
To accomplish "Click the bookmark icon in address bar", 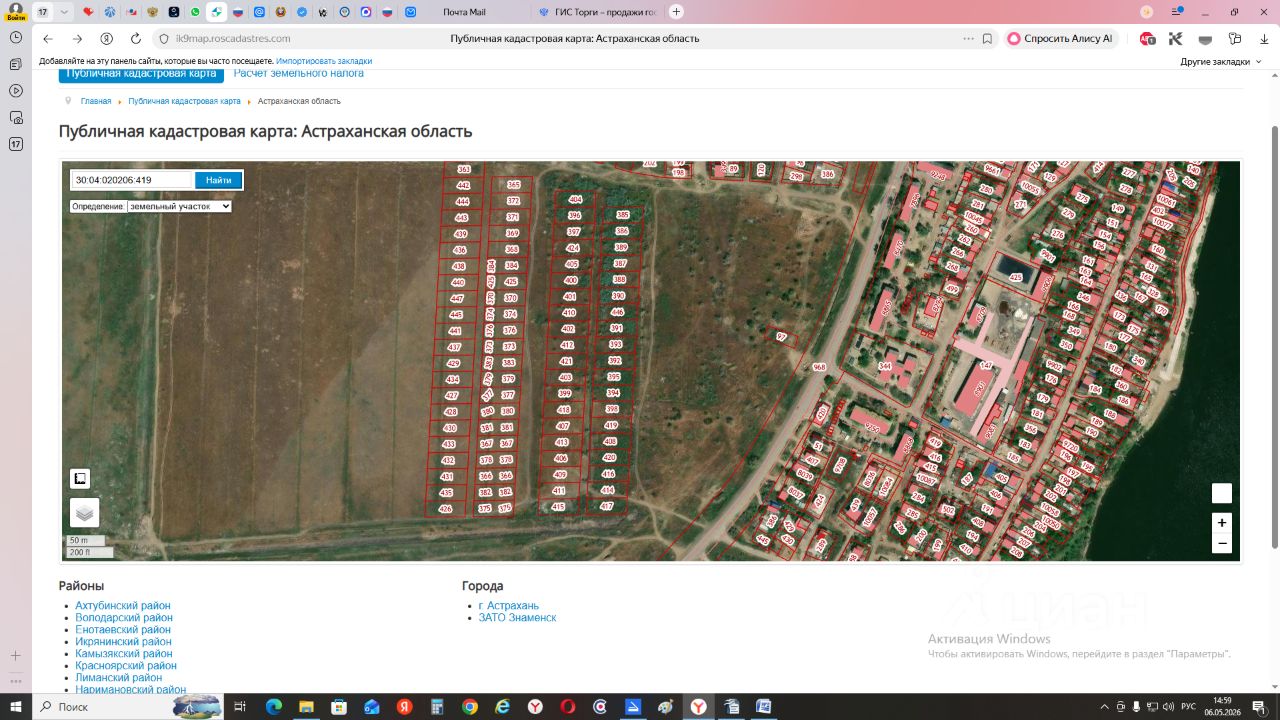I will tap(987, 39).
